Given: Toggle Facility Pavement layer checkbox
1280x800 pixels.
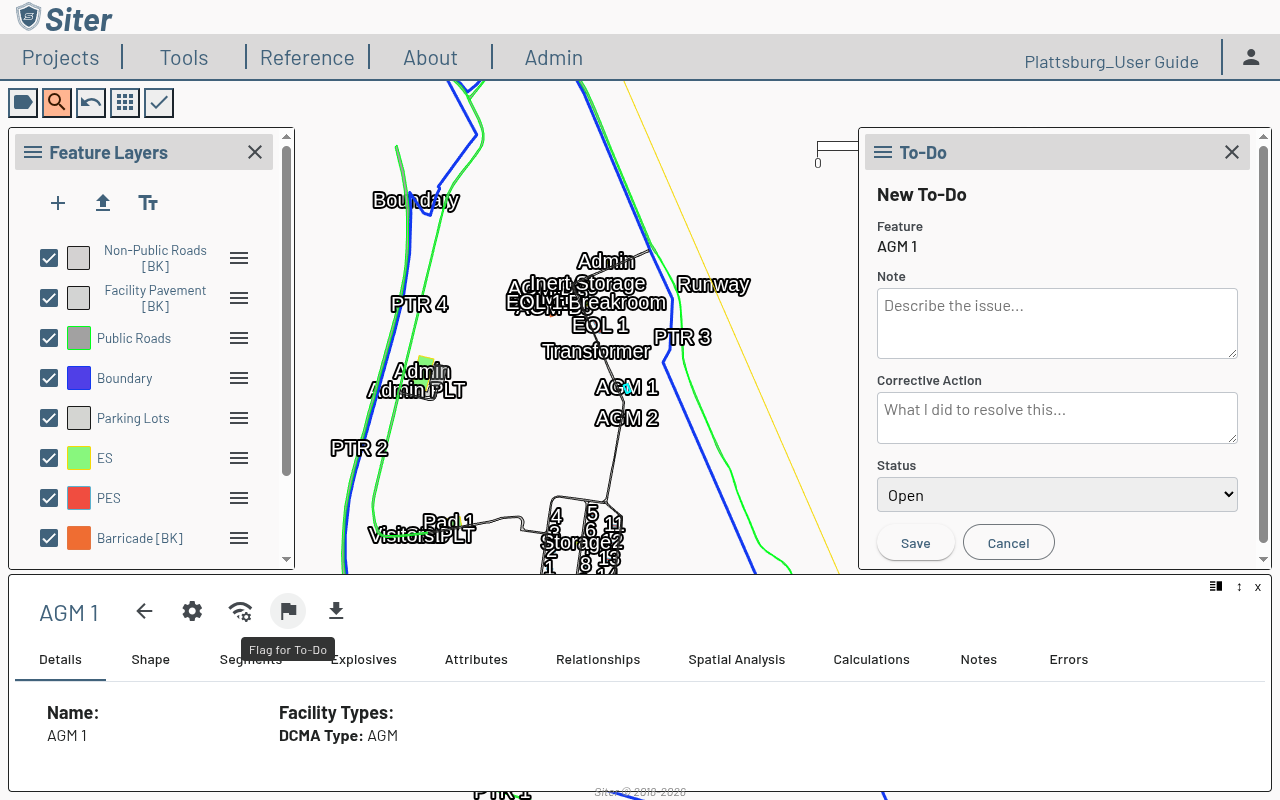Looking at the screenshot, I should pyautogui.click(x=49, y=298).
